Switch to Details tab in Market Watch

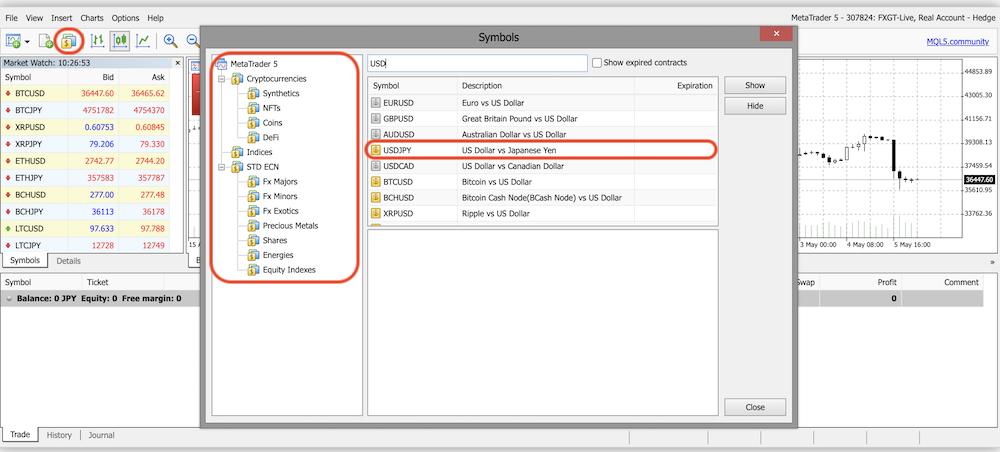68,261
